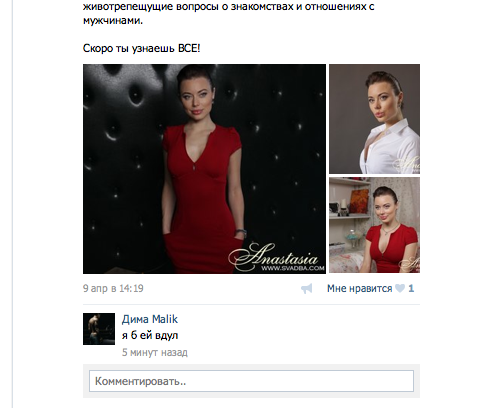The height and width of the screenshot is (408, 493).
Task: Open the bottom-right red dress photo
Action: pyautogui.click(x=375, y=225)
